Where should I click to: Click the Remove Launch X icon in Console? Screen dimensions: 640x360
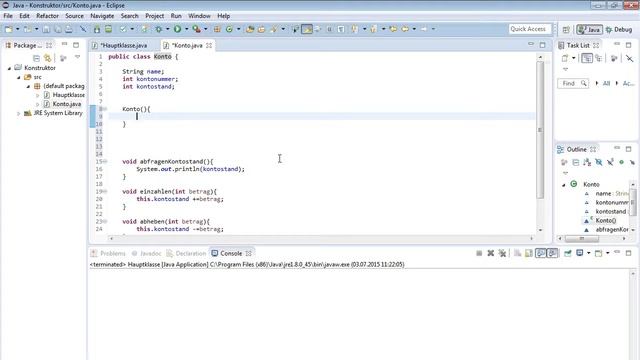tap(491, 253)
